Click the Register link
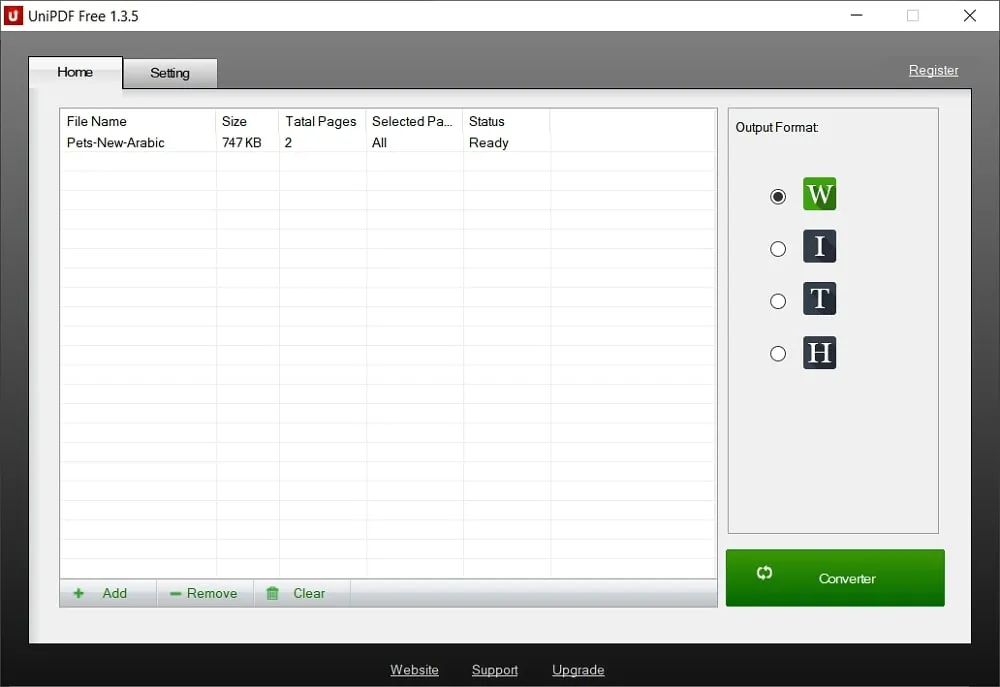This screenshot has width=1000, height=687. point(933,70)
